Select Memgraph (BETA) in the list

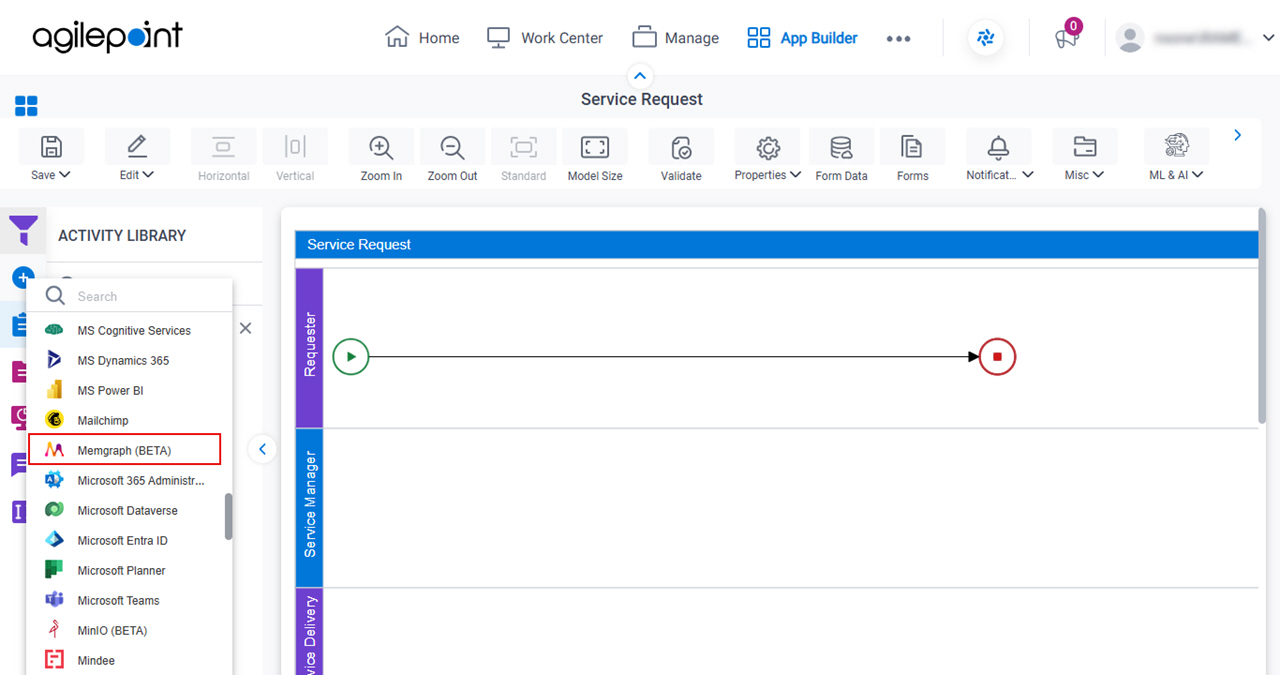pyautogui.click(x=124, y=450)
